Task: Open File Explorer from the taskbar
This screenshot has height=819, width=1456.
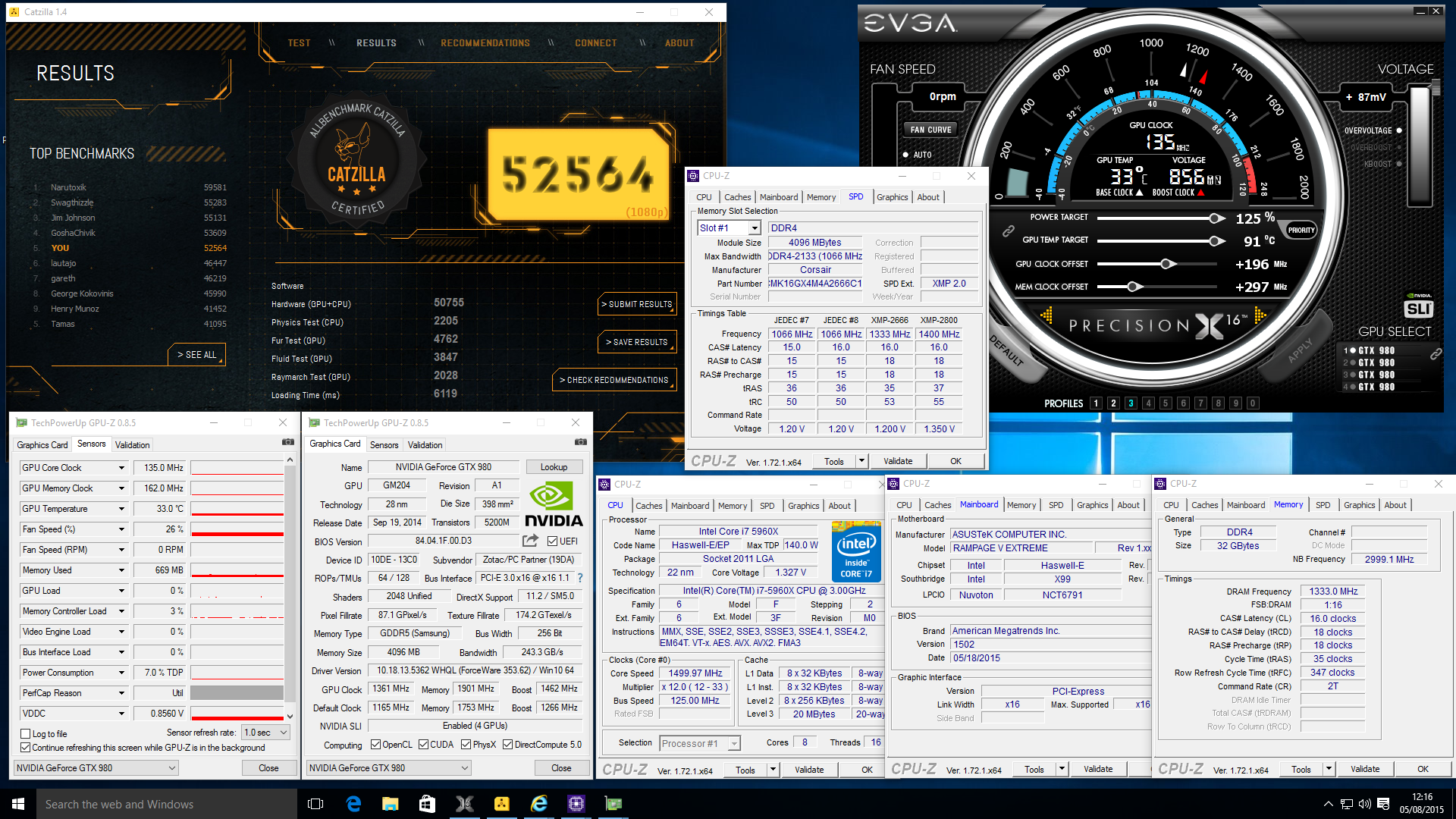Action: (x=390, y=804)
